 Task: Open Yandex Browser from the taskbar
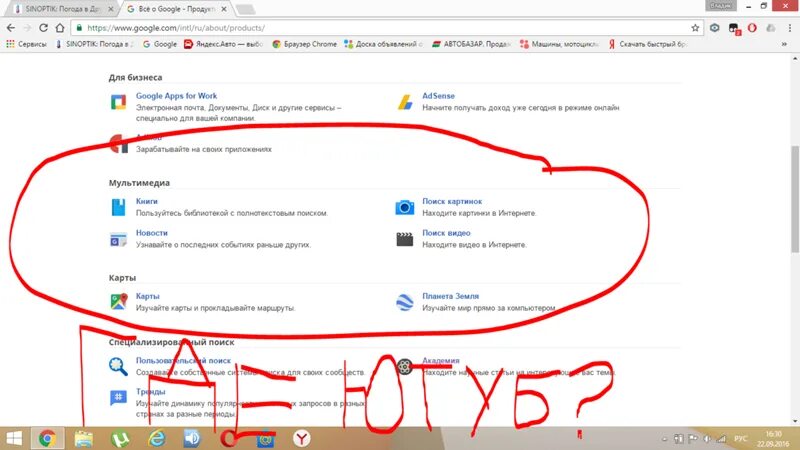tap(302, 439)
